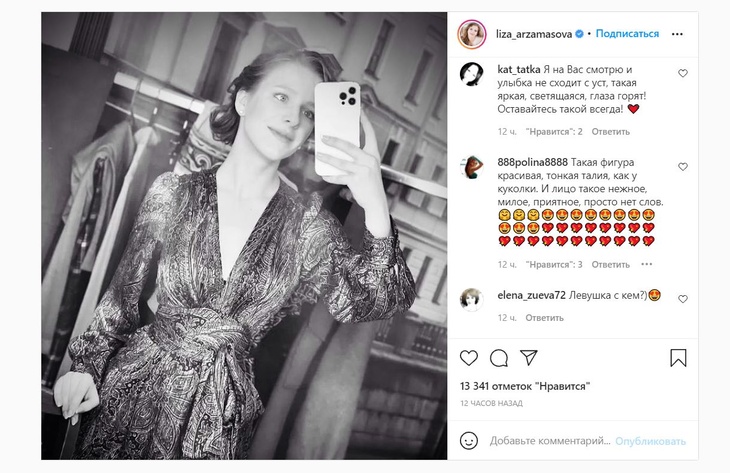This screenshot has height=473, width=730.
Task: Open 888polina8888's profile picture
Action: 471,167
